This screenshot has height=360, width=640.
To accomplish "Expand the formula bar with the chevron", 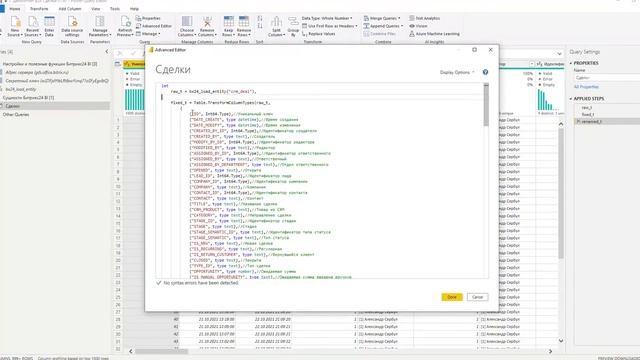I will pos(559,53).
